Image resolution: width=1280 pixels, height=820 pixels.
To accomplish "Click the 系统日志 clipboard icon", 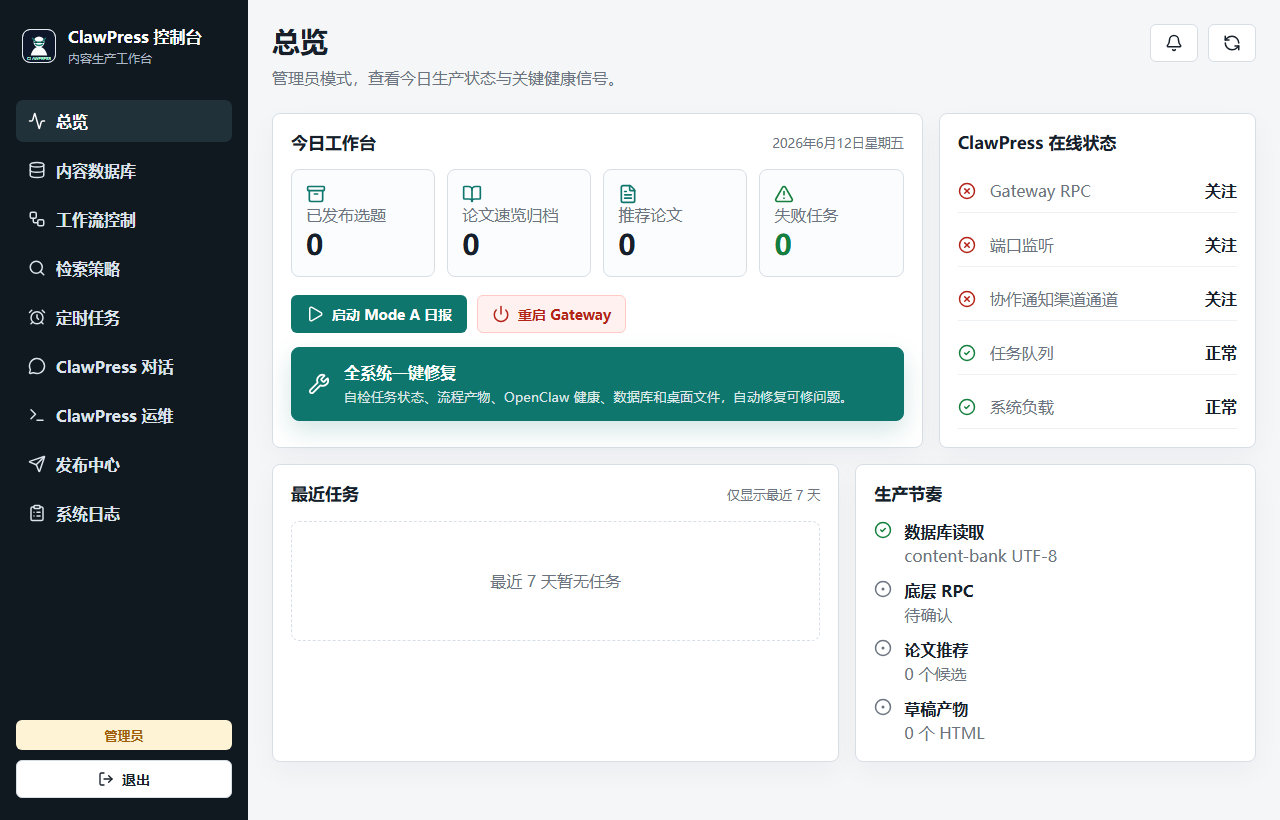I will 37,514.
